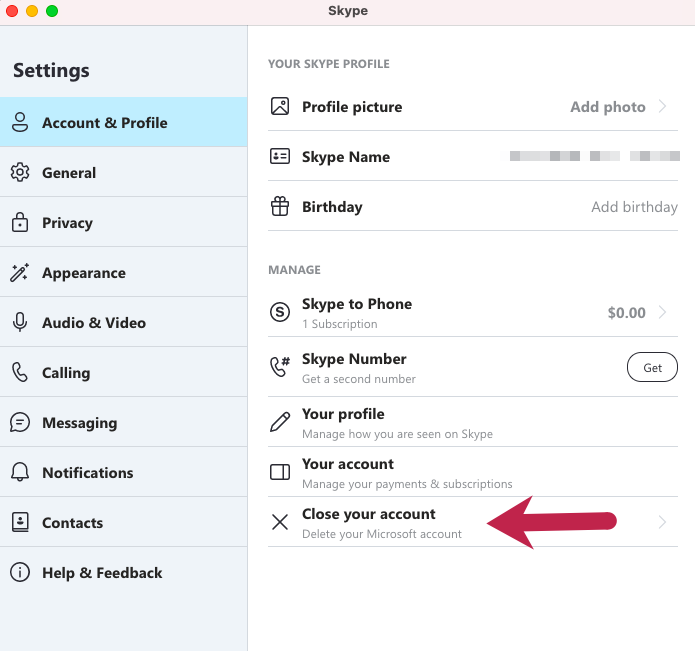Viewport: 695px width, 651px height.
Task: Click the Contacts address book icon
Action: 20,522
